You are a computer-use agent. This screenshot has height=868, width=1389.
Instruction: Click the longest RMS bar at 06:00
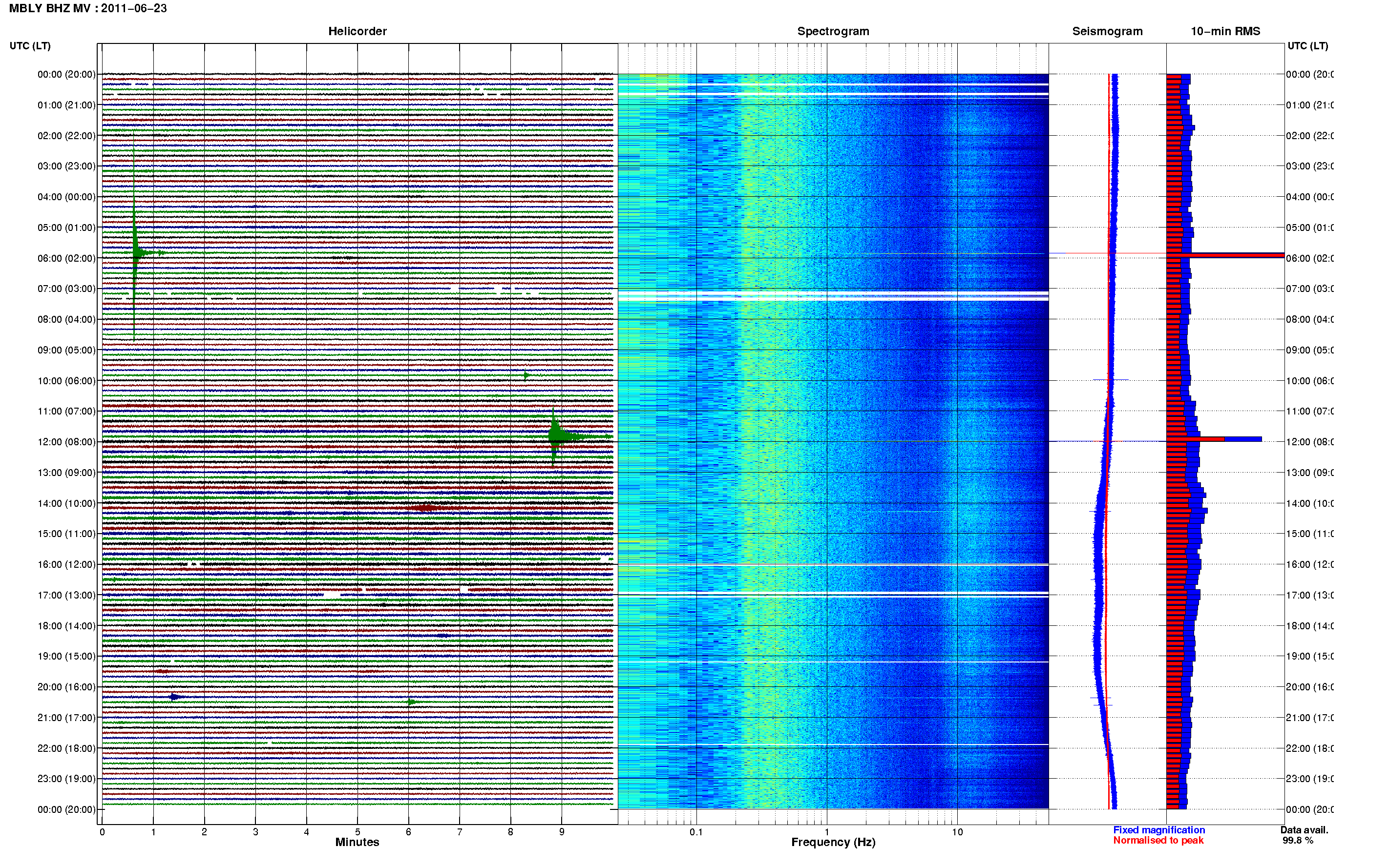coord(1225,255)
